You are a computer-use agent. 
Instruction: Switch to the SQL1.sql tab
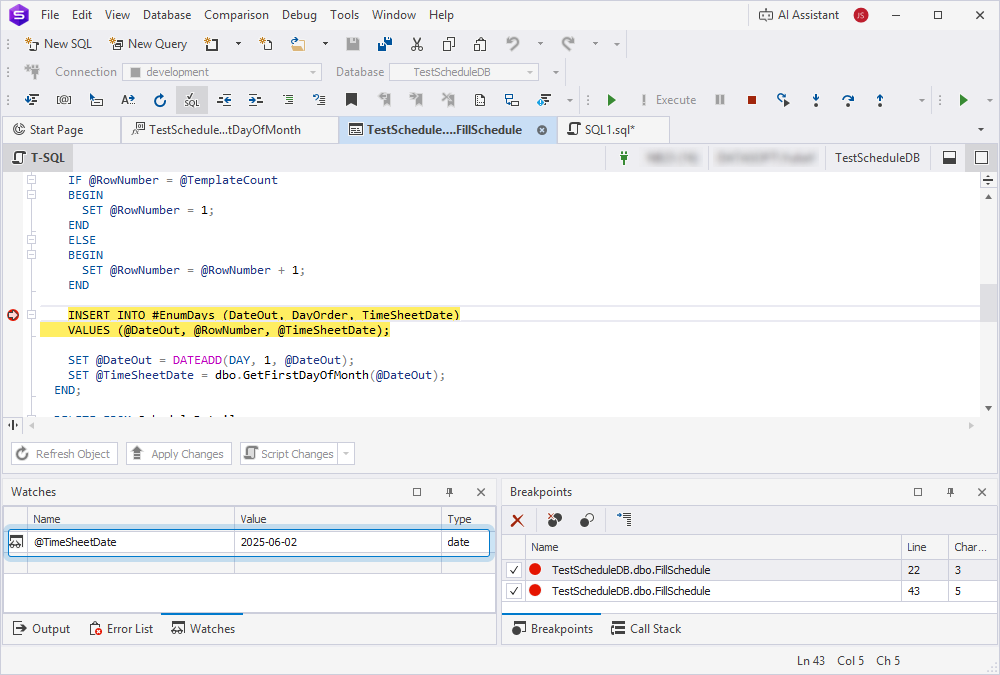point(610,129)
